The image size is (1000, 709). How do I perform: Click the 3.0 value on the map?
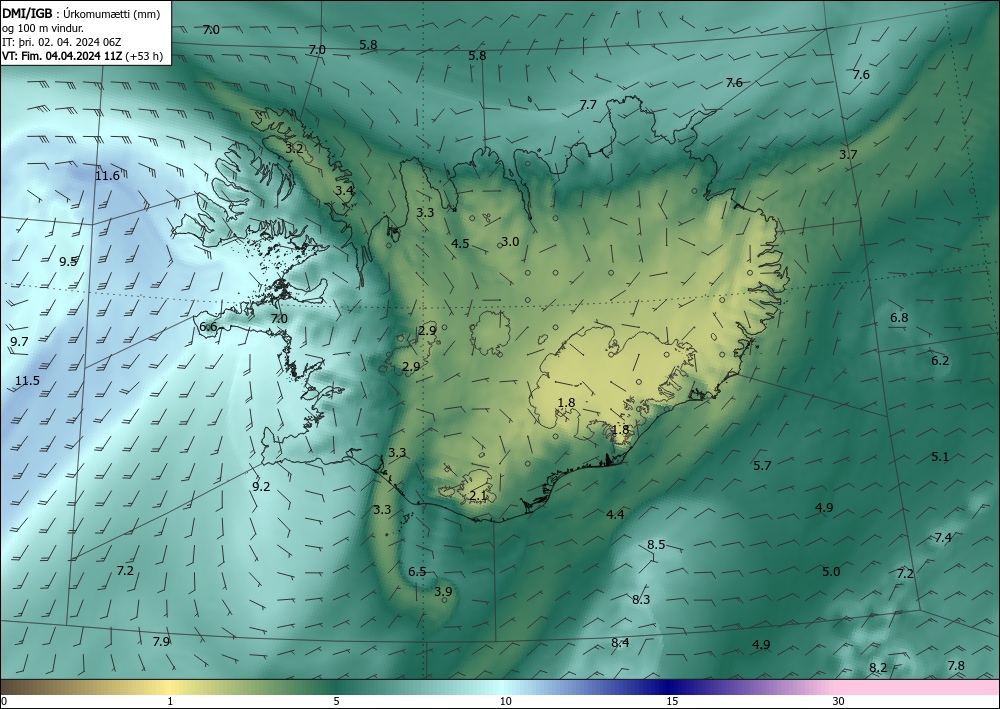click(510, 242)
